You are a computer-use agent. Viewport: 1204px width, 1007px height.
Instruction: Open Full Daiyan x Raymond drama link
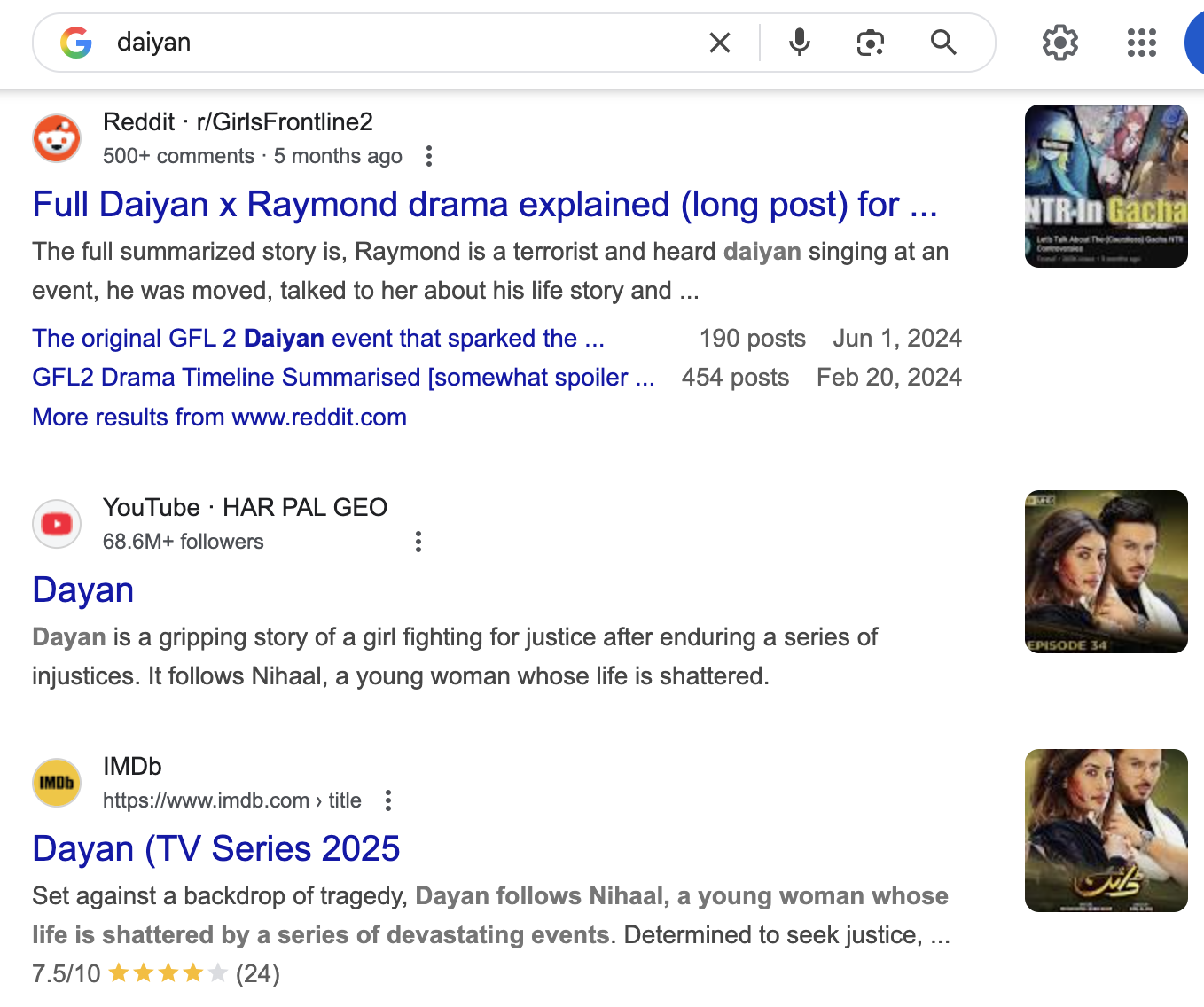point(485,205)
